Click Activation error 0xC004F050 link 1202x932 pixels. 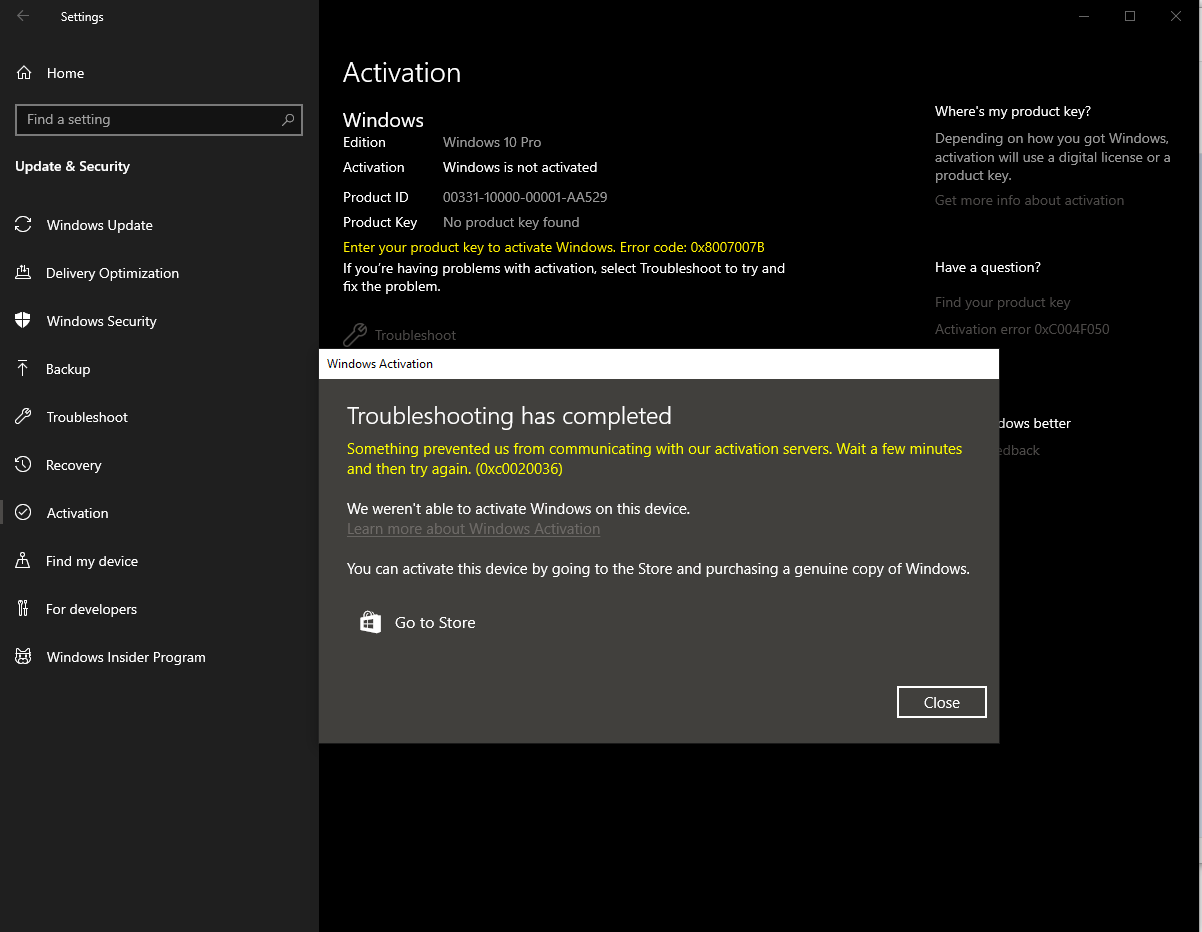(1022, 329)
